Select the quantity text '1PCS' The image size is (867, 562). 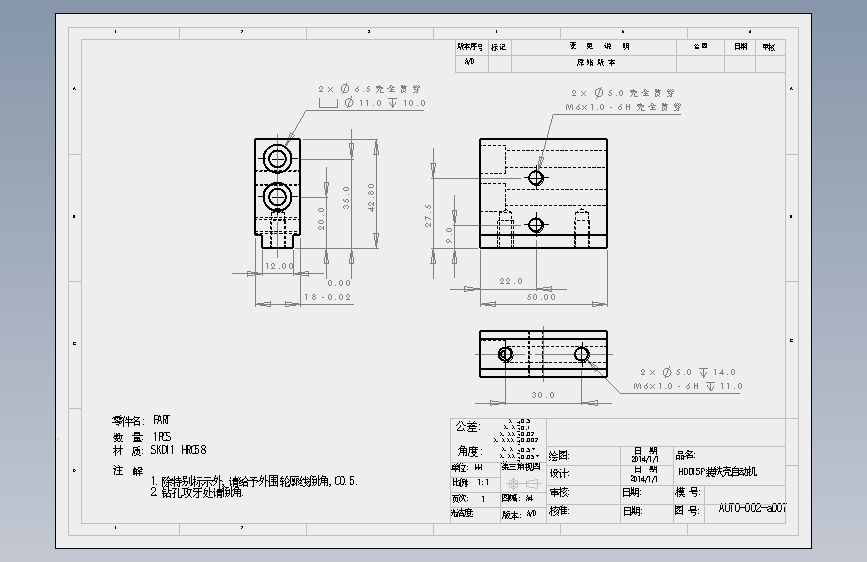(x=162, y=437)
